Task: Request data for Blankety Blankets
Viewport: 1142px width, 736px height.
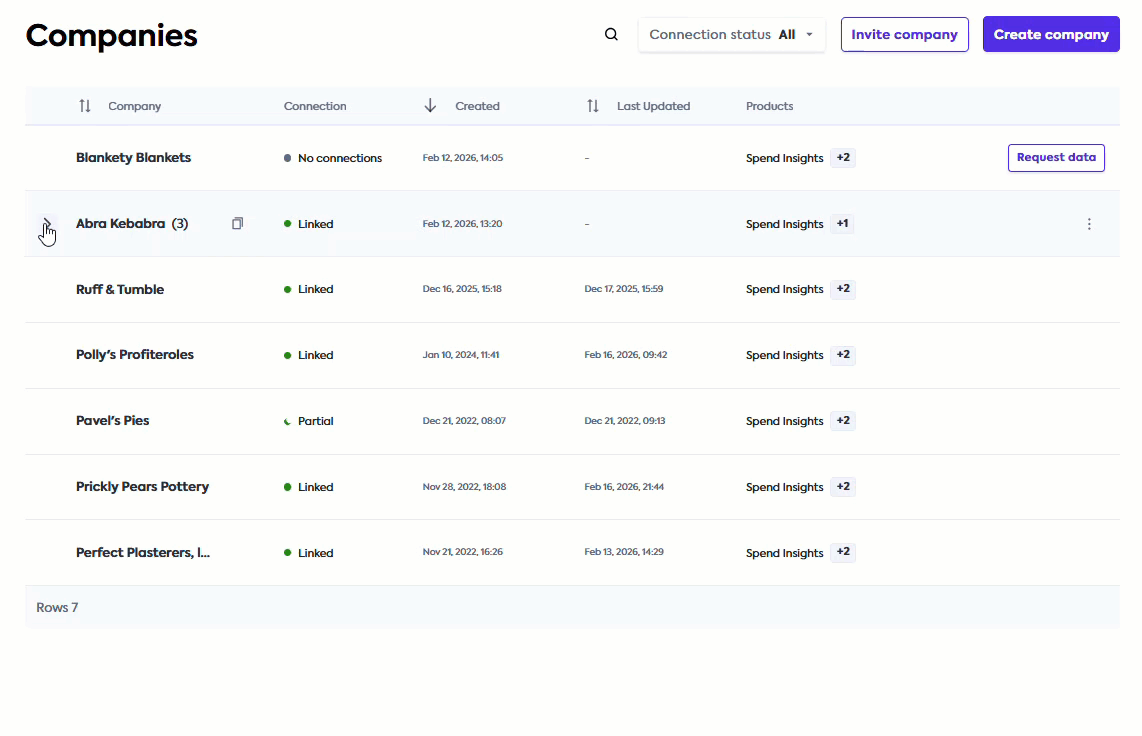Action: pyautogui.click(x=1056, y=157)
